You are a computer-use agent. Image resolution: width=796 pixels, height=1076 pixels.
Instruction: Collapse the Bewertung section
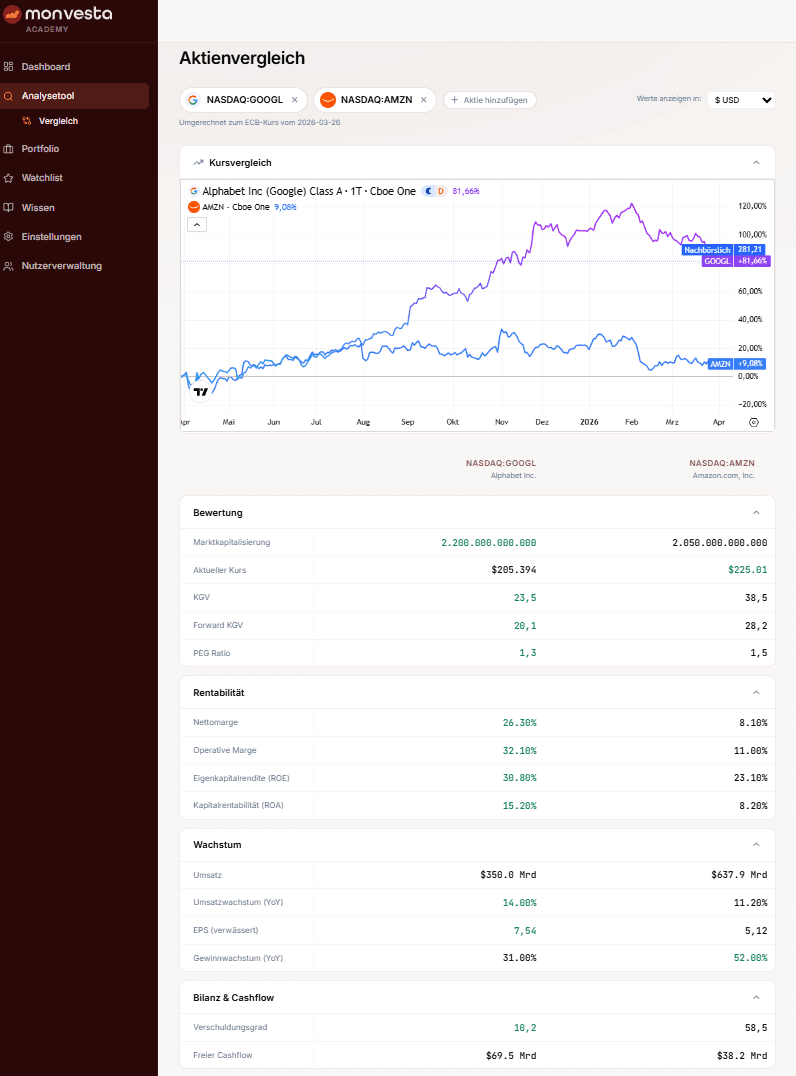click(x=757, y=512)
